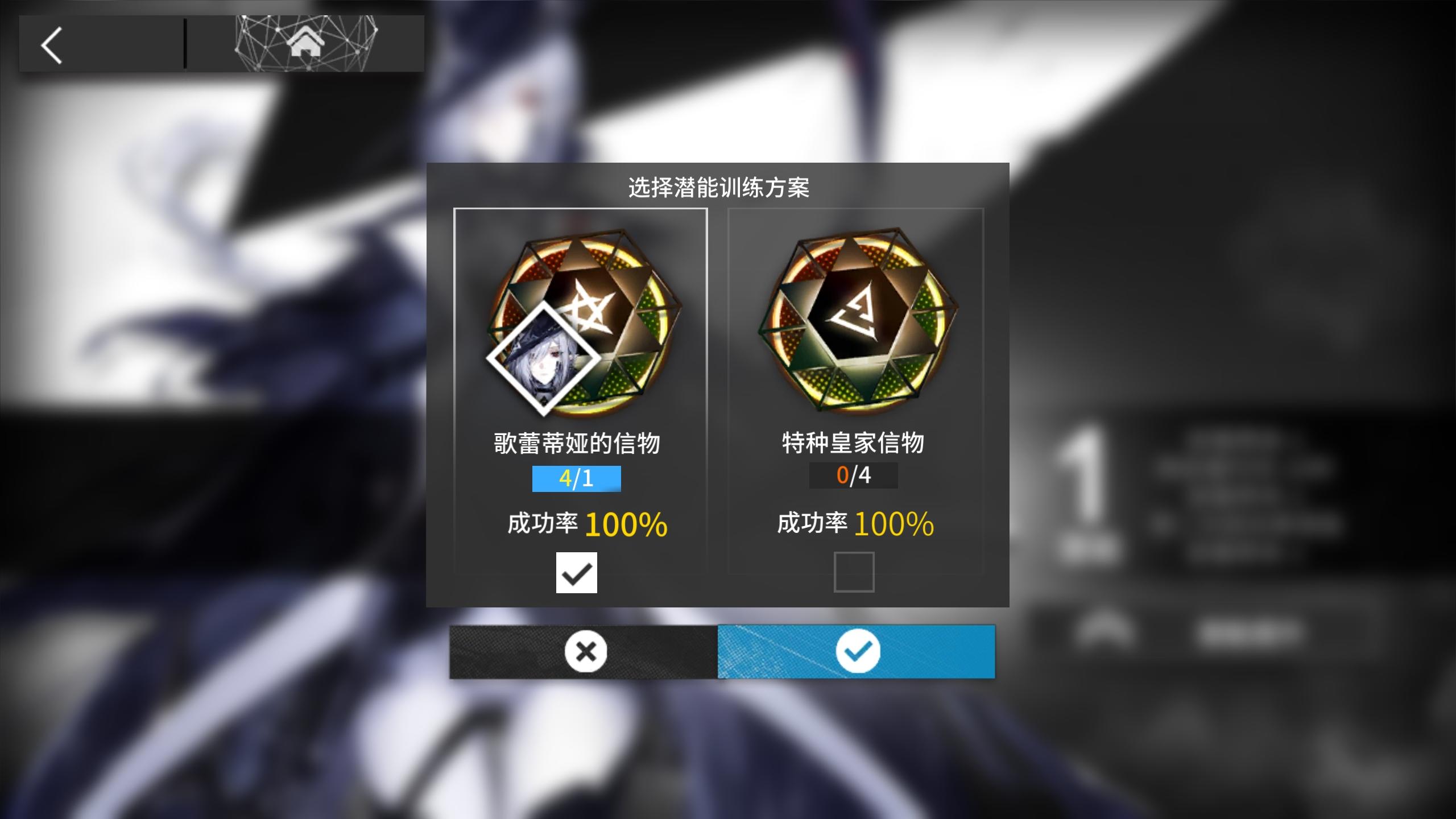Screen dimensions: 1456x819
Task: Click the 特种皇家信物 label
Action: coord(853,442)
